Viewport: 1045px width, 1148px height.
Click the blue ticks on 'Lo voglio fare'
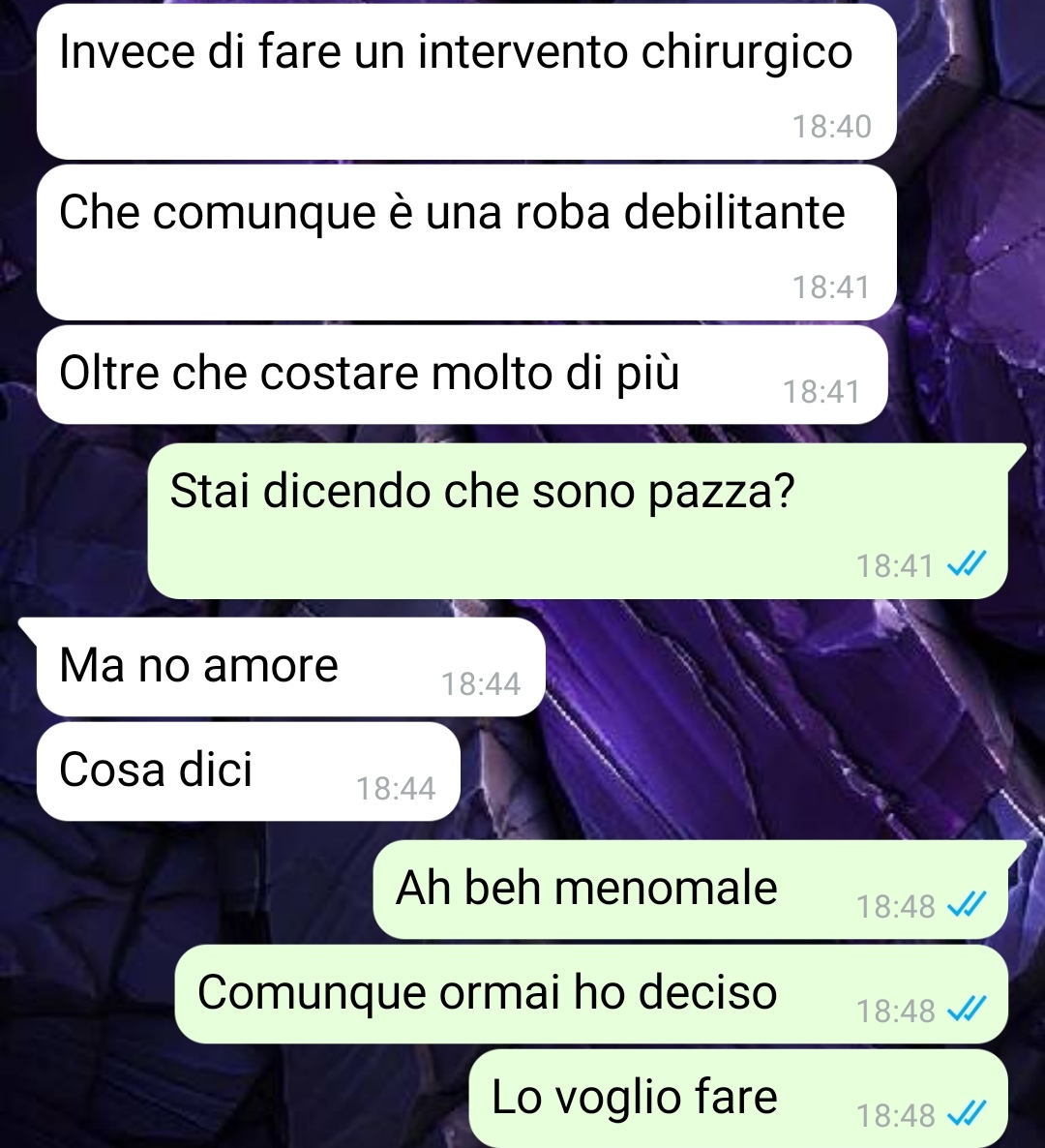tap(967, 1114)
